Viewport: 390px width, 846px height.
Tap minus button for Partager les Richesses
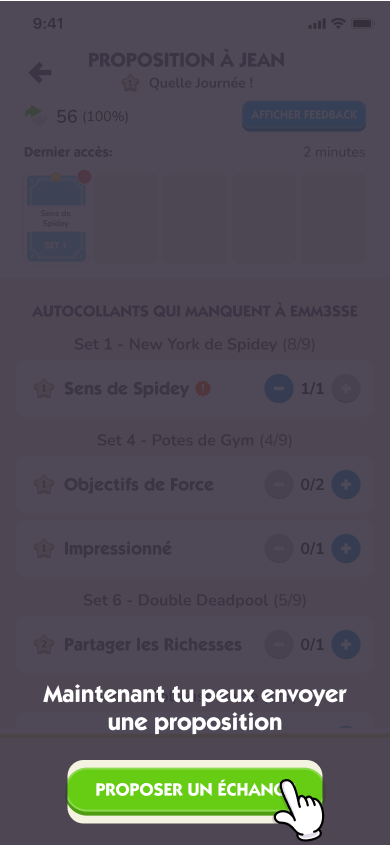(279, 644)
